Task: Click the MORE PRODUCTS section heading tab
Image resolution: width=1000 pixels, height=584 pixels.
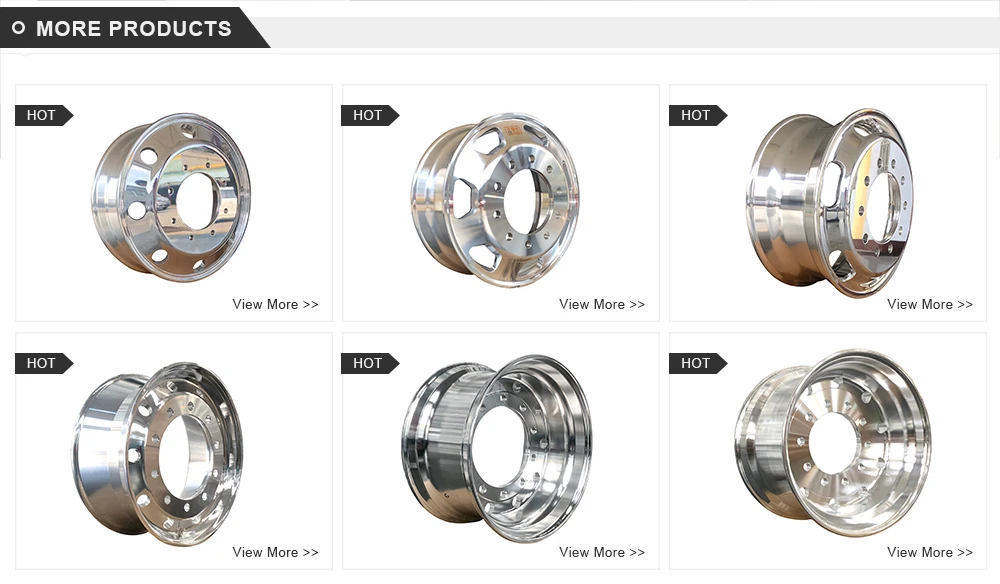Action: coord(135,28)
